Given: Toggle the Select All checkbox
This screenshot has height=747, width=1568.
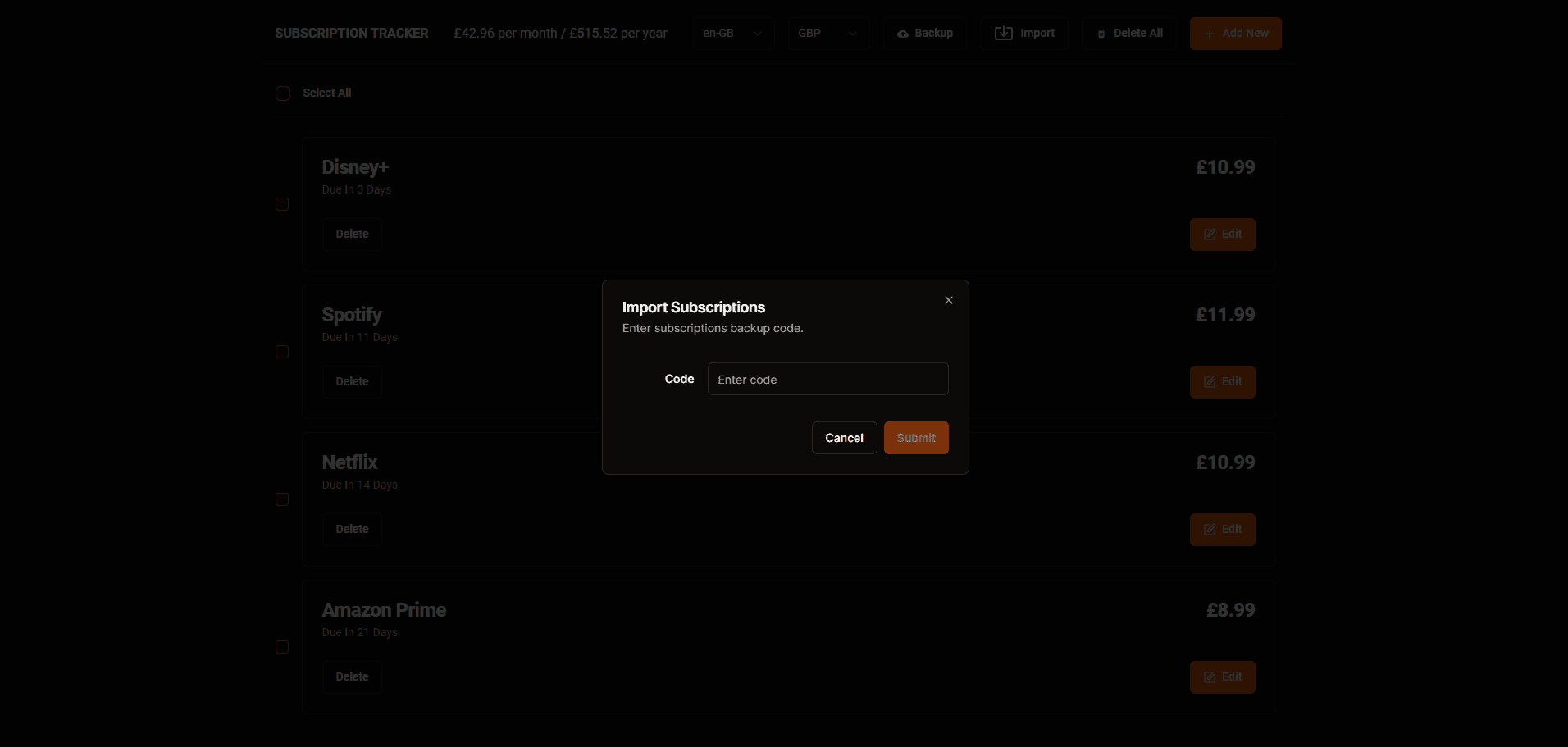Looking at the screenshot, I should click(x=283, y=93).
